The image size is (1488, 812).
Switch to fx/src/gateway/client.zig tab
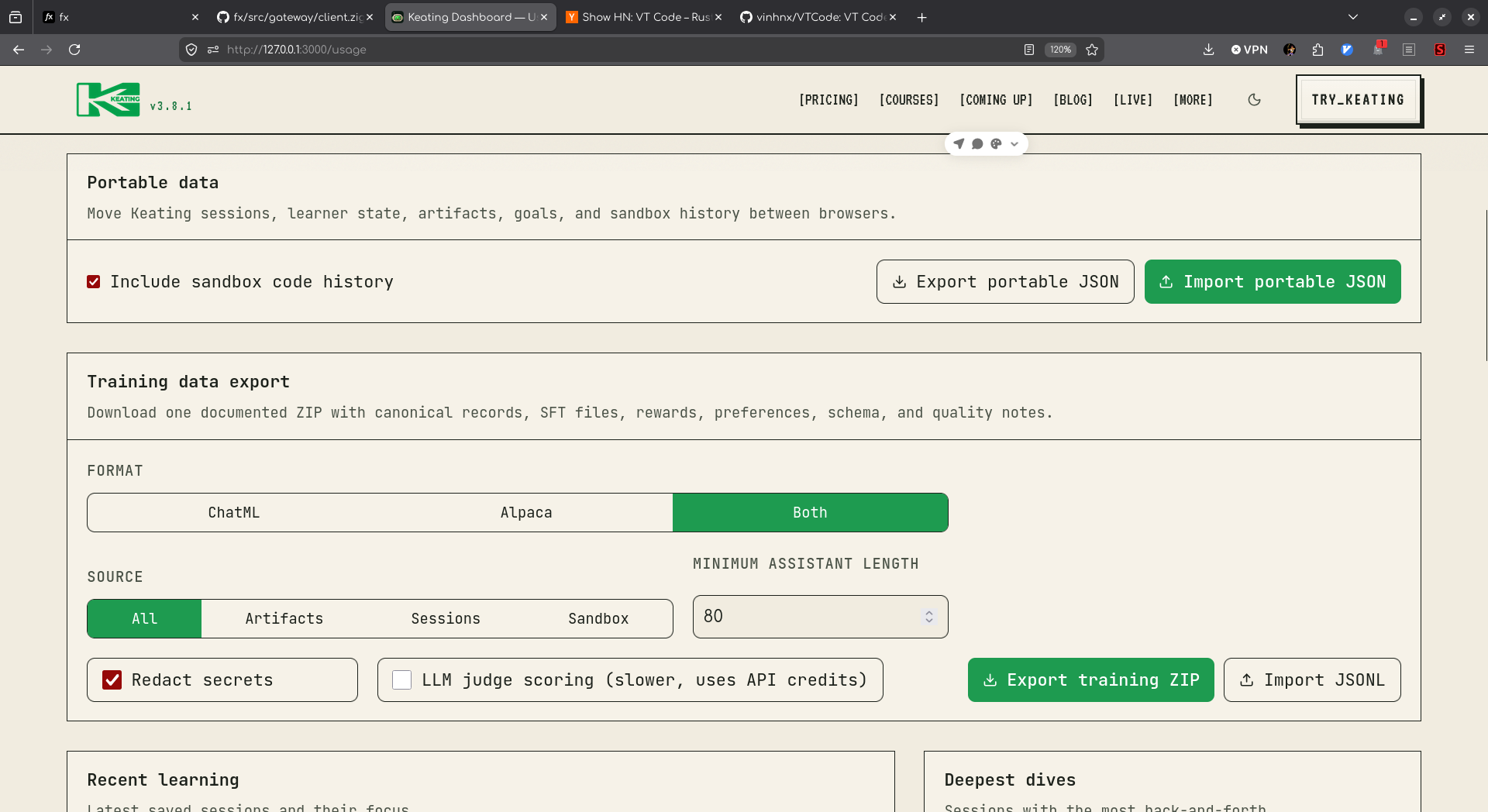(x=294, y=17)
